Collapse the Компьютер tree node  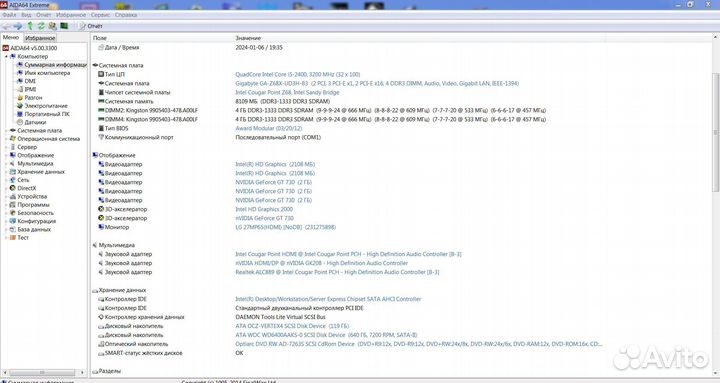6,56
